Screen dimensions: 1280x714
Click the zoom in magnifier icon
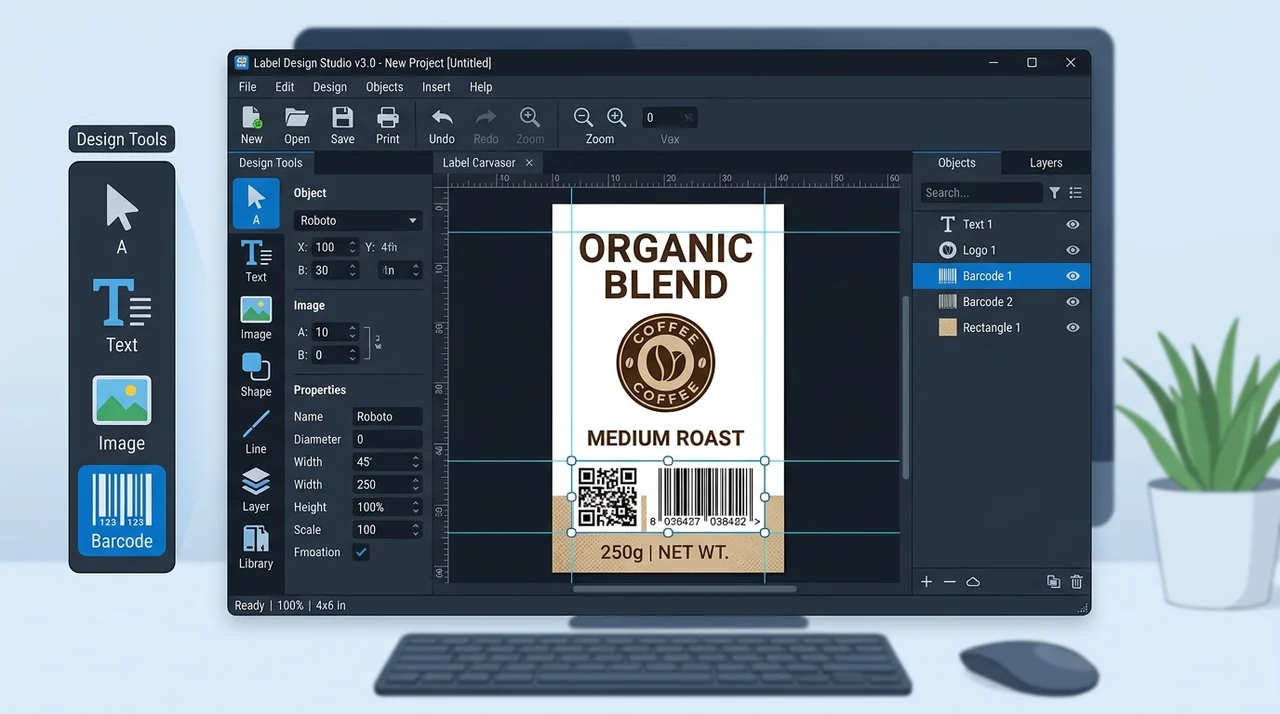tap(617, 118)
